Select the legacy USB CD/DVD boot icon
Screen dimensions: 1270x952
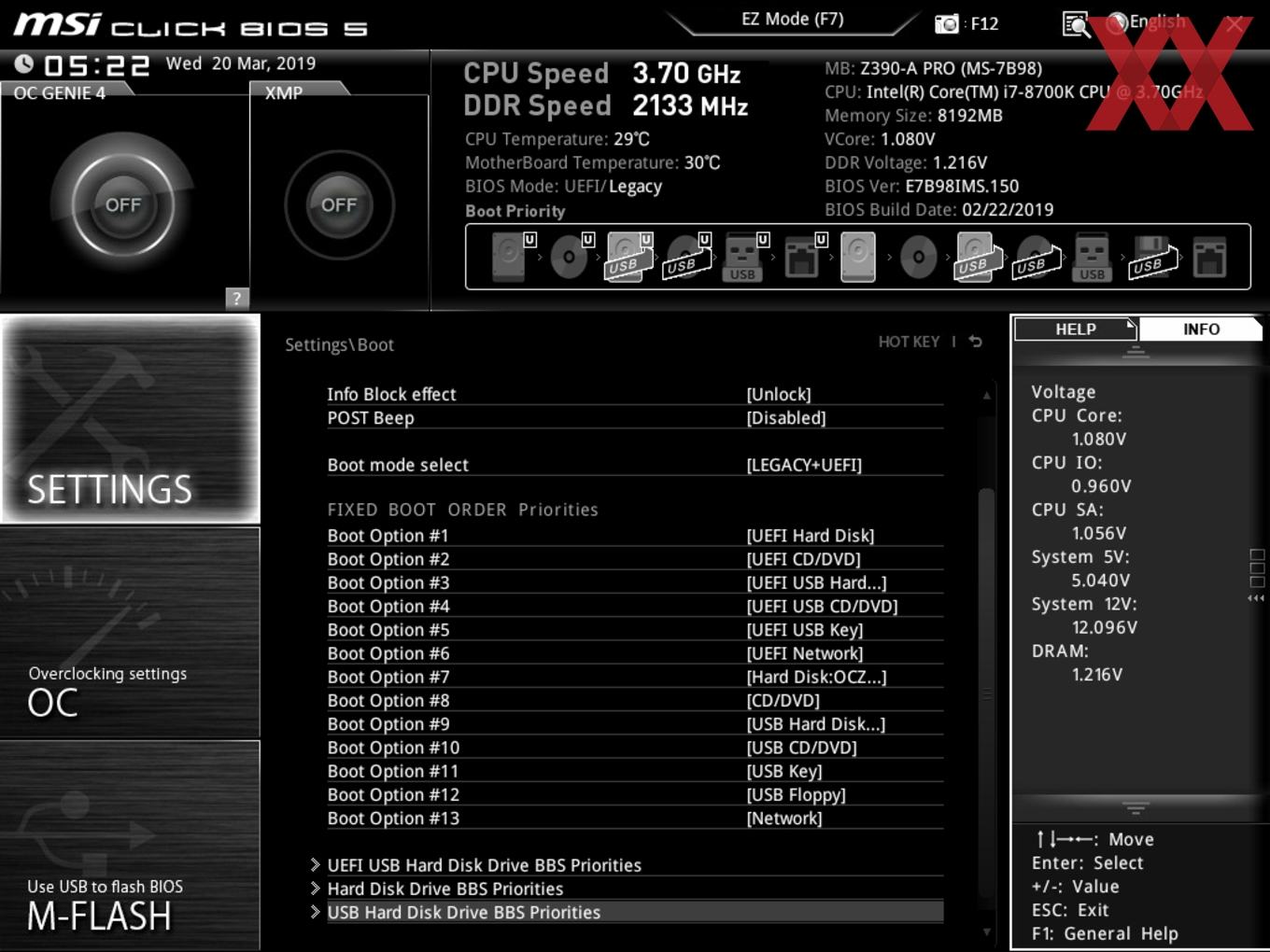coord(1037,257)
